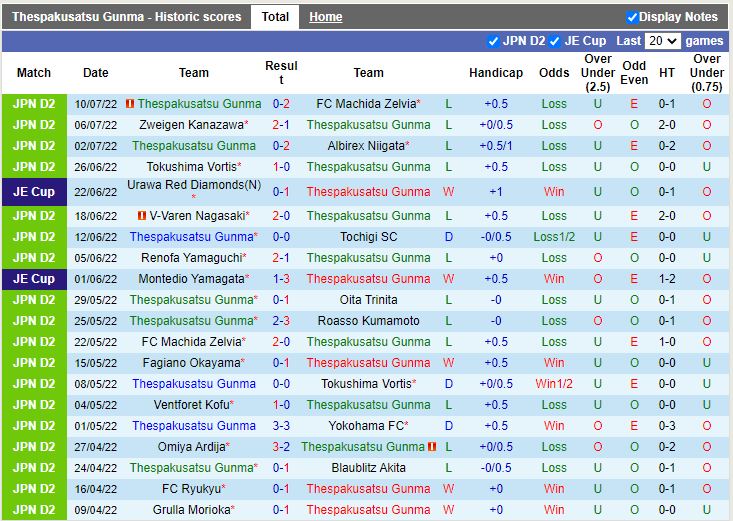
Task: Switch to the Home tab
Action: (x=325, y=17)
